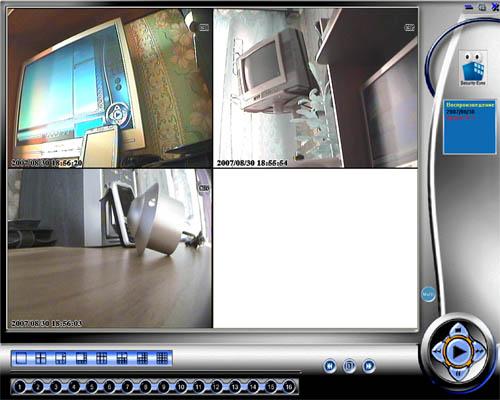Select the 4x4 sixteen-camera grid layout
This screenshot has height=400, width=500.
click(x=162, y=359)
